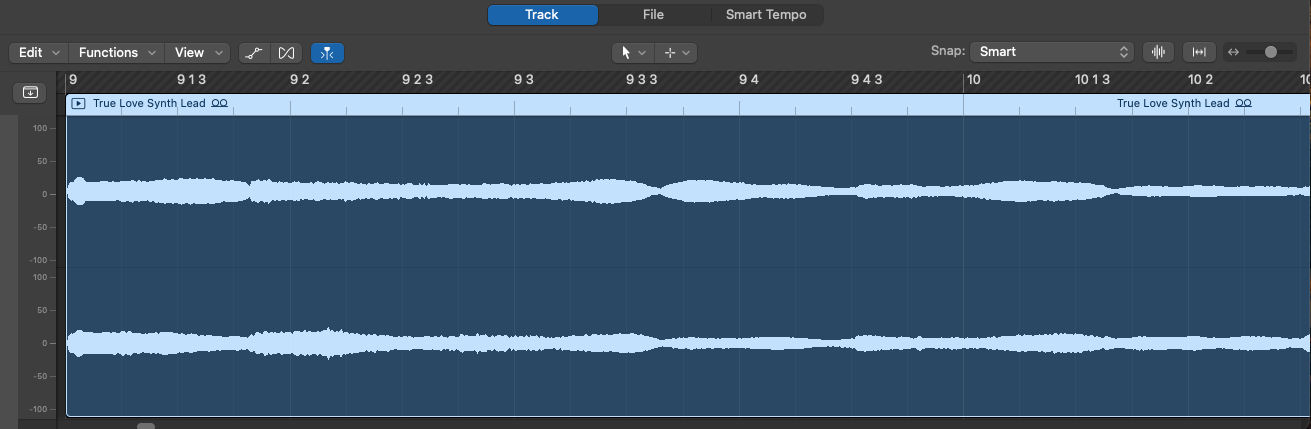The width and height of the screenshot is (1311, 429).
Task: Open the Edit menu
Action: coord(39,52)
